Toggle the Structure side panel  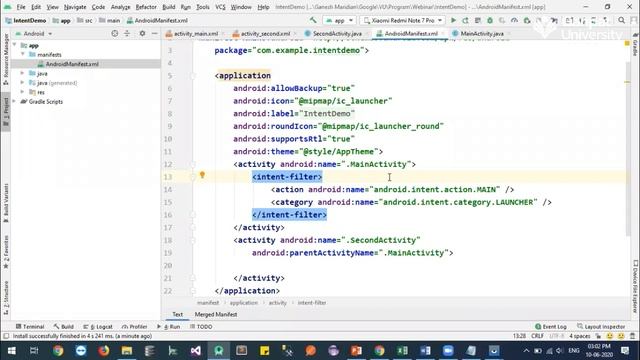pos(6,298)
